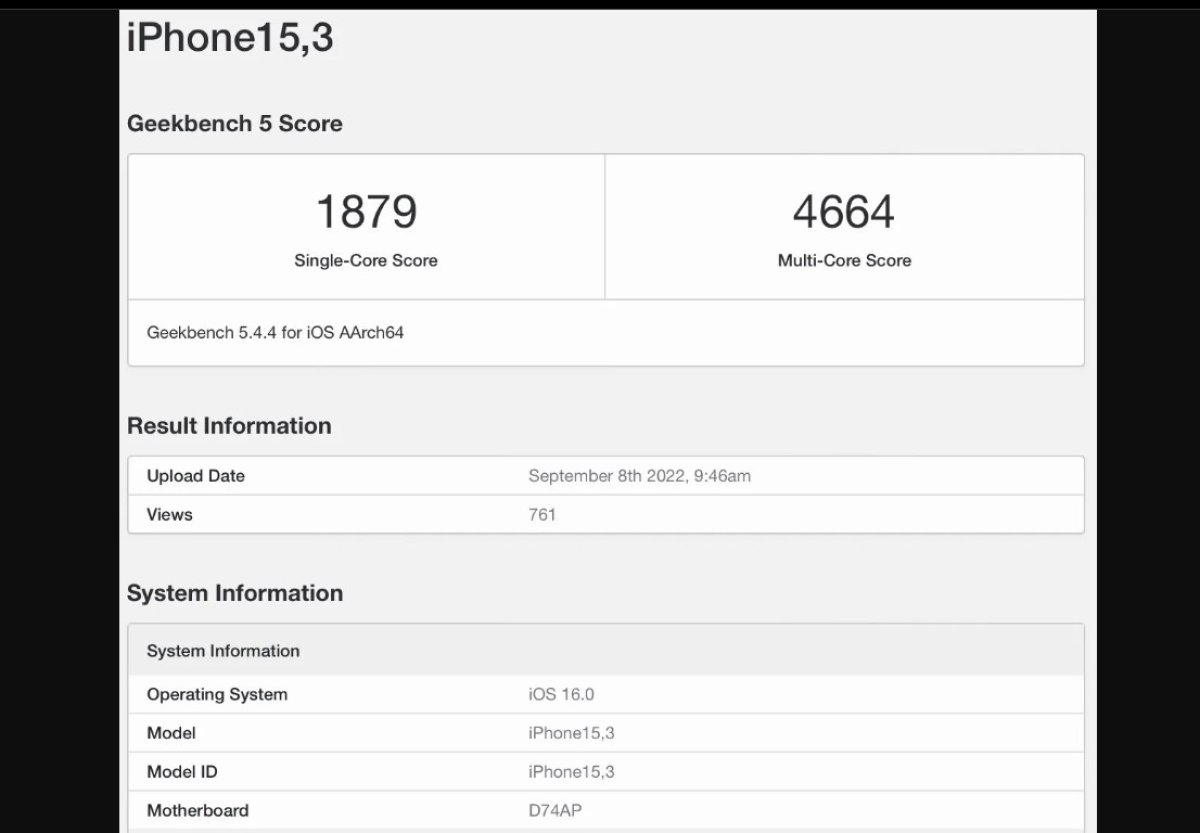
Task: Select the iPhone15,3 value in Model ID row
Action: [x=571, y=772]
